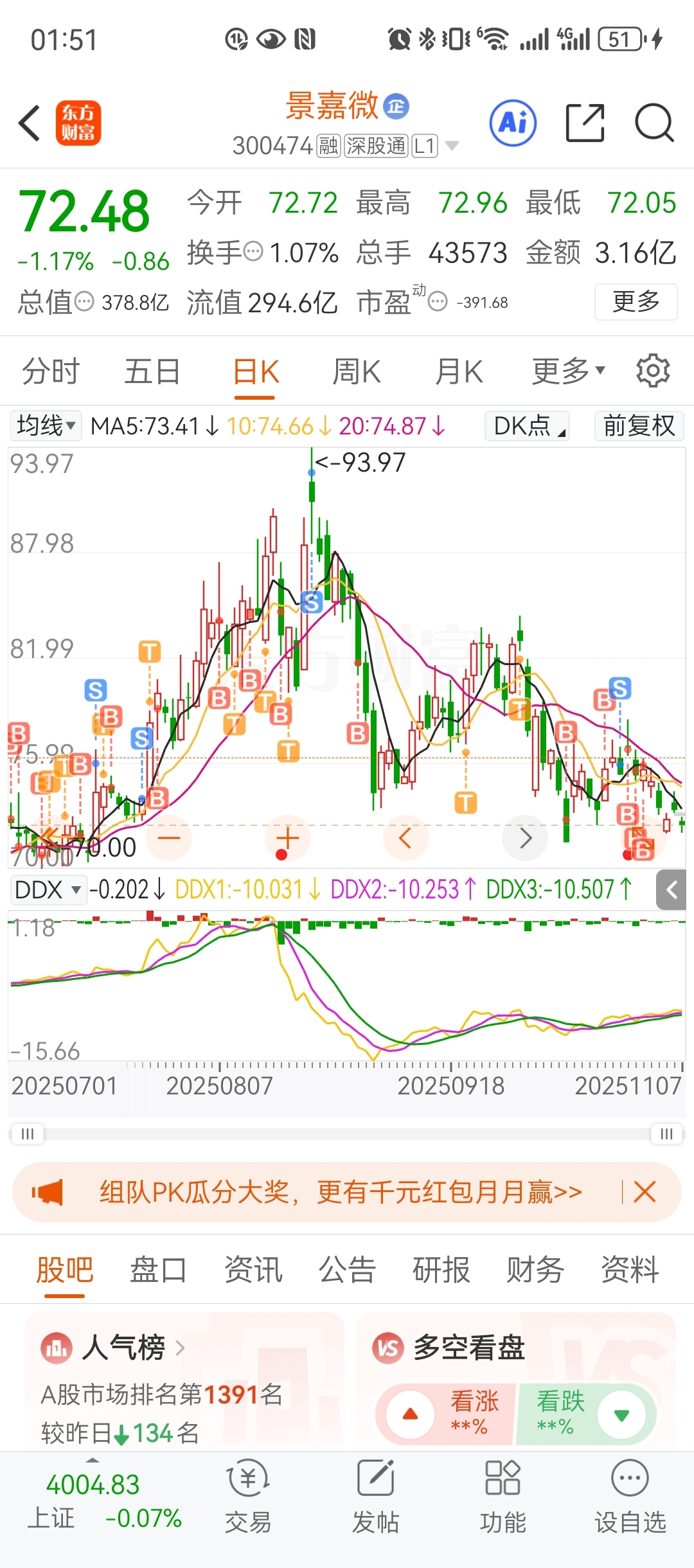This screenshot has height=1568, width=694.
Task: Tap the zoom-in plus chart button
Action: point(287,837)
